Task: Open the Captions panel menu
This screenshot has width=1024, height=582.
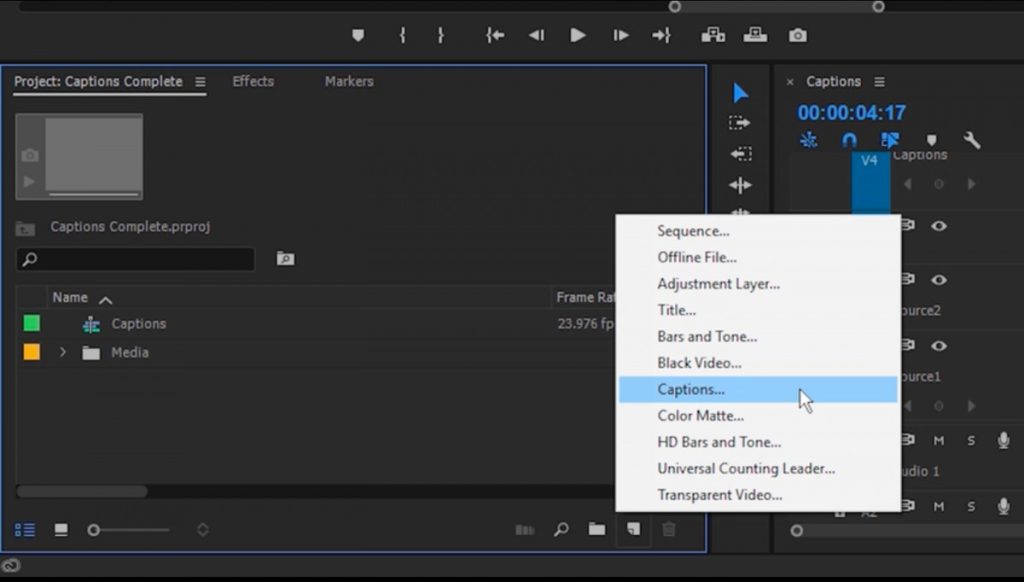Action: (879, 81)
